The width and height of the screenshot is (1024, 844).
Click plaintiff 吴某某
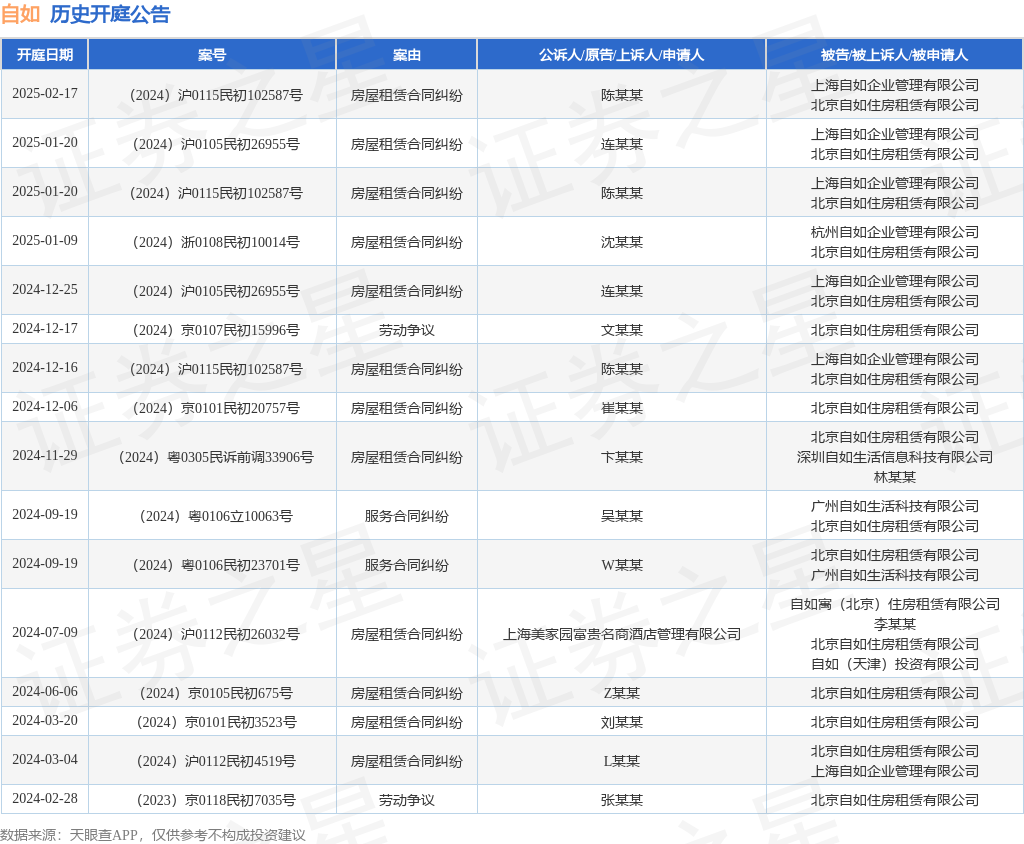point(622,516)
